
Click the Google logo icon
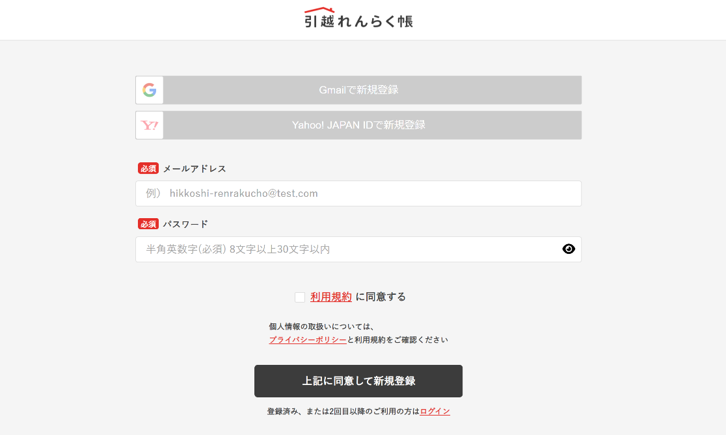tap(150, 90)
